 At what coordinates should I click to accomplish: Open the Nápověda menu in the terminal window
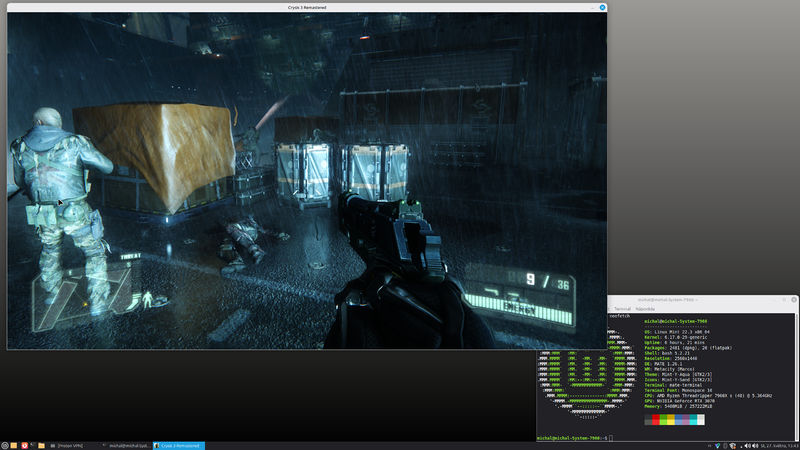tap(645, 309)
